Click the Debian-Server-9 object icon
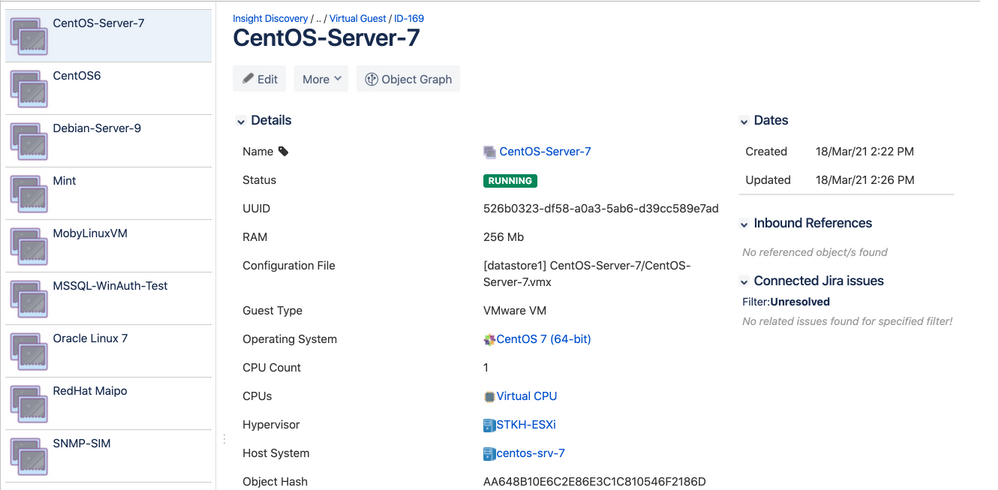The width and height of the screenshot is (998, 490). coord(29,141)
